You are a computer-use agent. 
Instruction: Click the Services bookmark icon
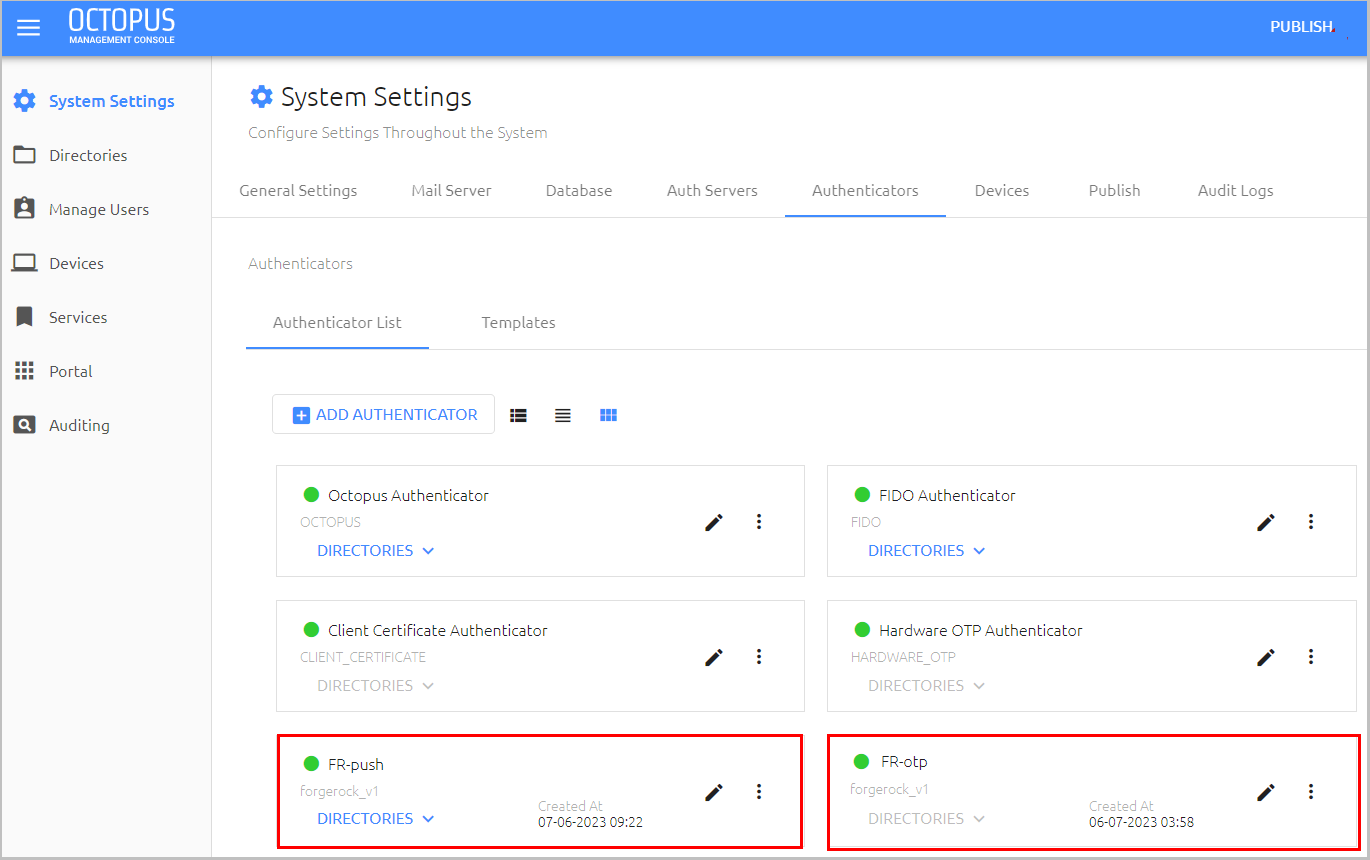coord(24,317)
